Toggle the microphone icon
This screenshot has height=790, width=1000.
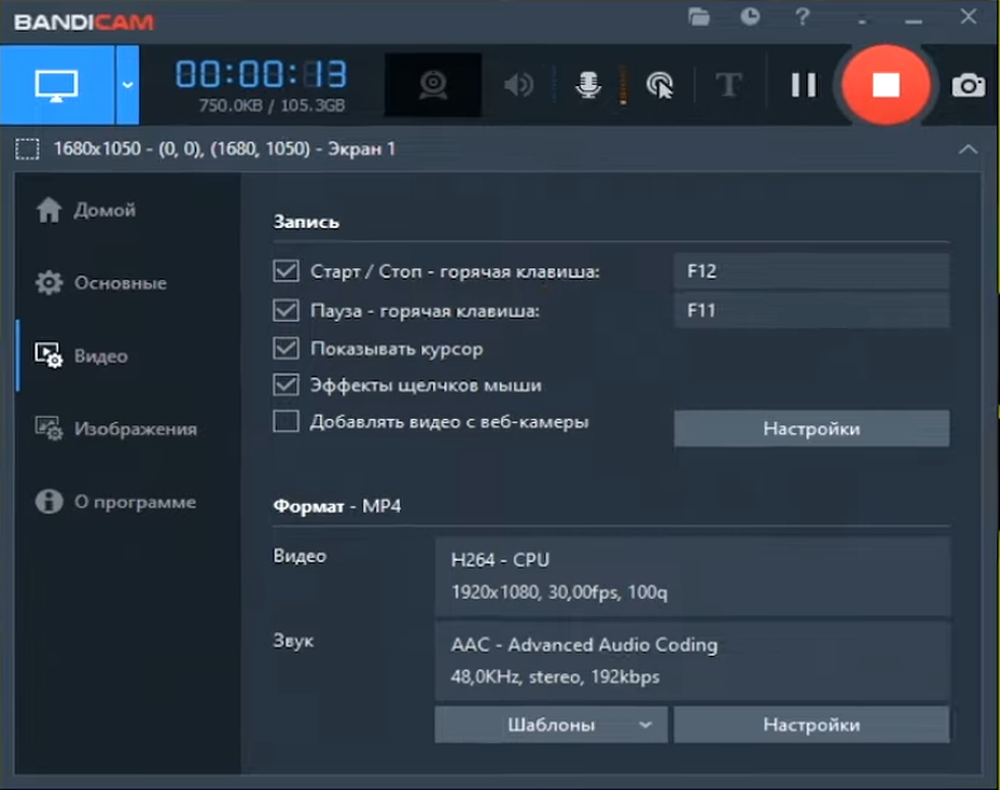coord(588,85)
